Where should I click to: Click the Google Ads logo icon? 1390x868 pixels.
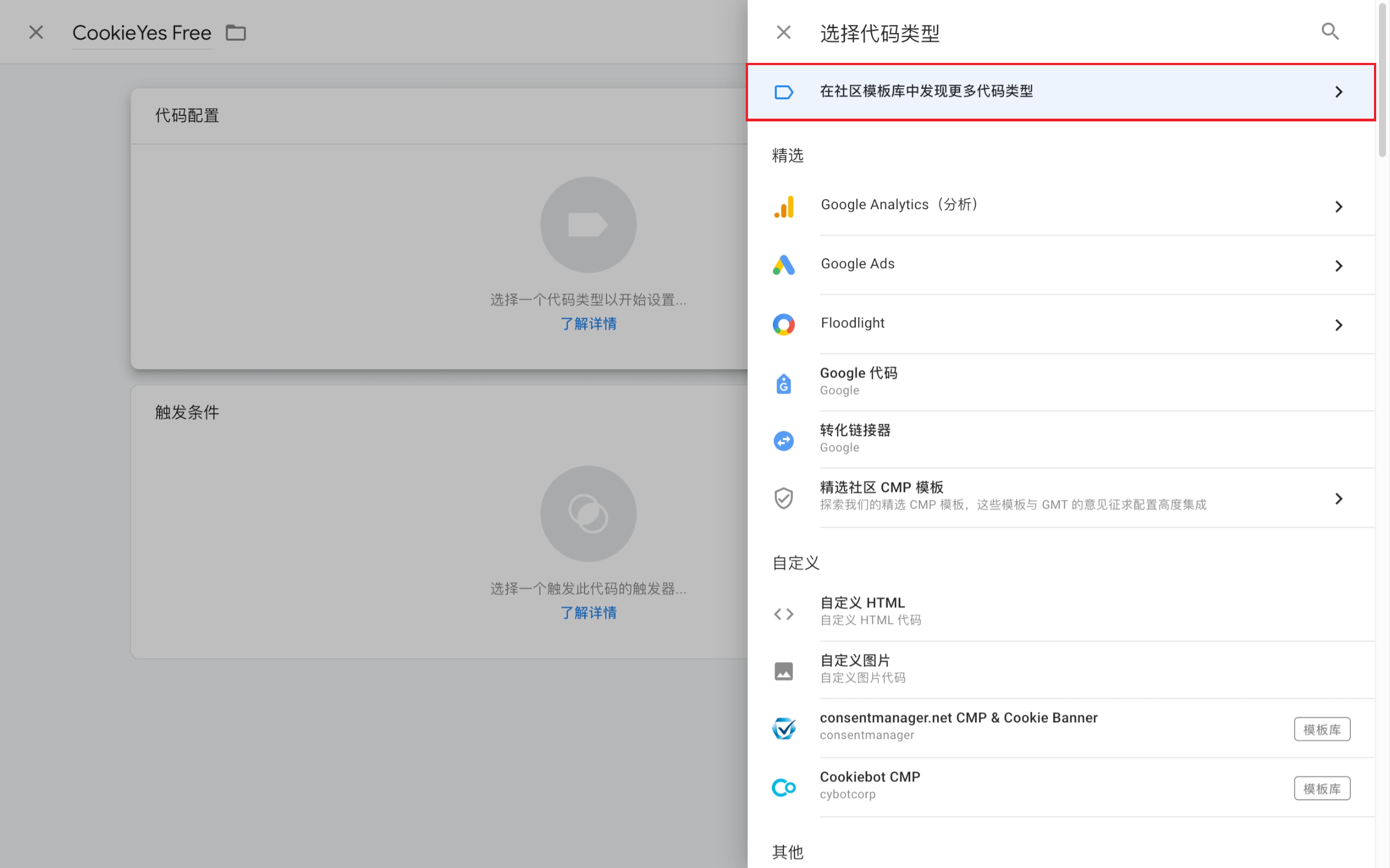[x=784, y=265]
